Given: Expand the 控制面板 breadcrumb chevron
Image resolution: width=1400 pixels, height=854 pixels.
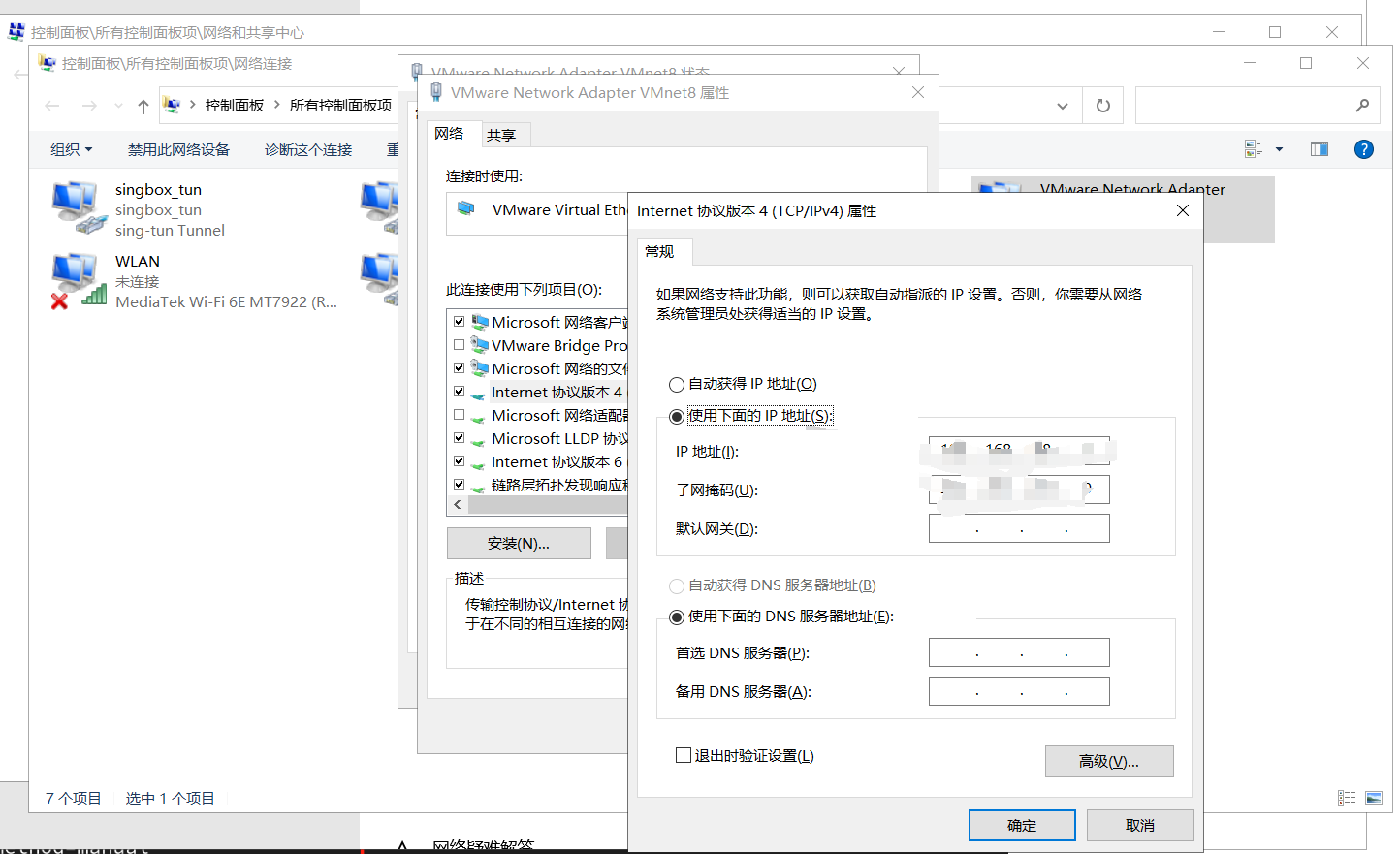Looking at the screenshot, I should [x=277, y=105].
